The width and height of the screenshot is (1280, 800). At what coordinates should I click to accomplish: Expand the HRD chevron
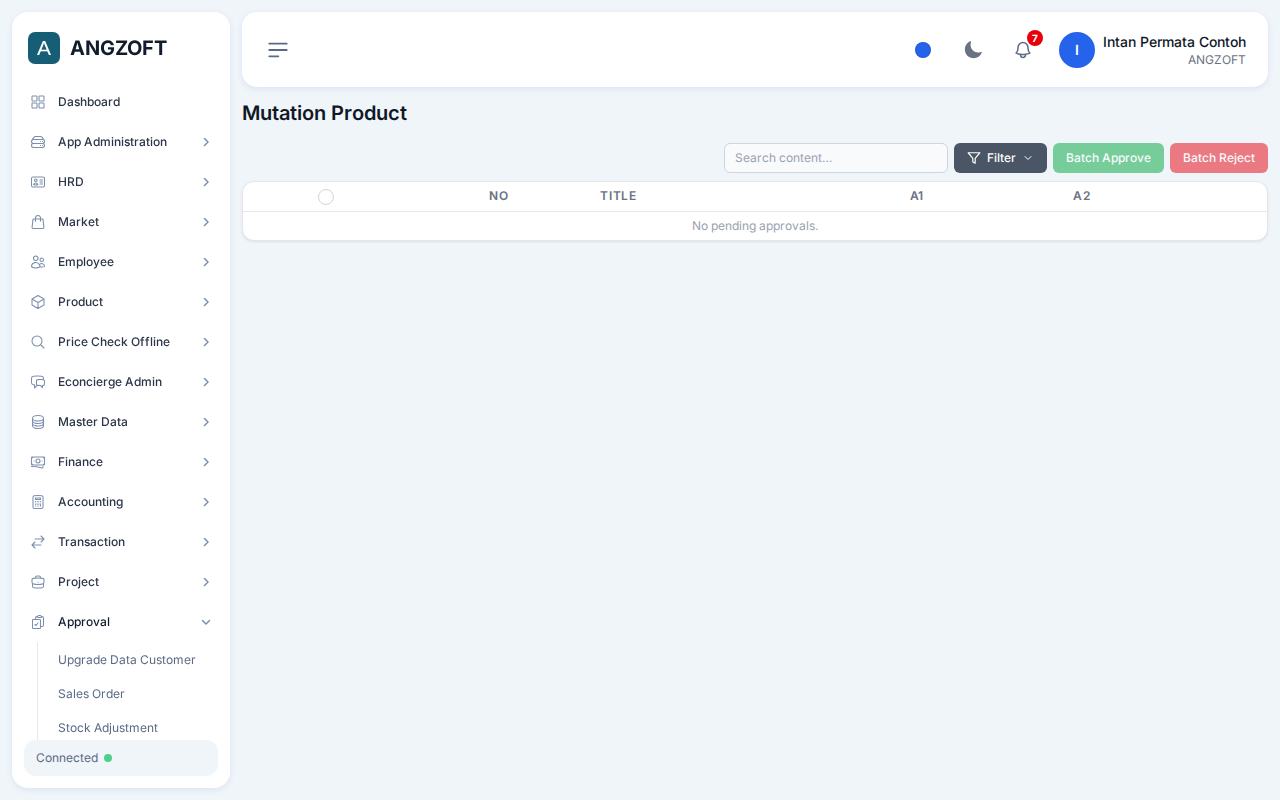206,182
